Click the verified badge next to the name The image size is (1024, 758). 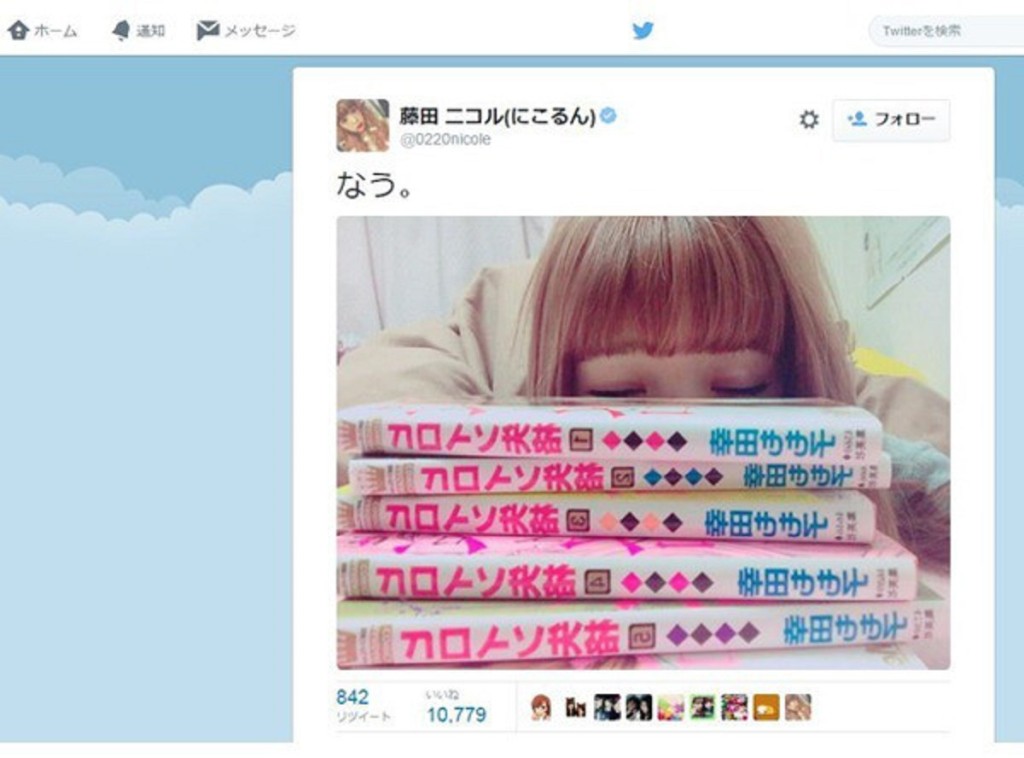coord(608,116)
